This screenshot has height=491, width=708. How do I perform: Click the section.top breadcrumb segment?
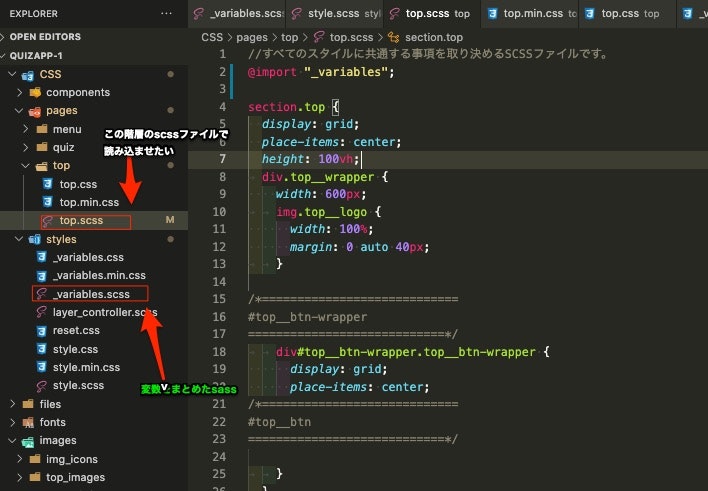434,37
